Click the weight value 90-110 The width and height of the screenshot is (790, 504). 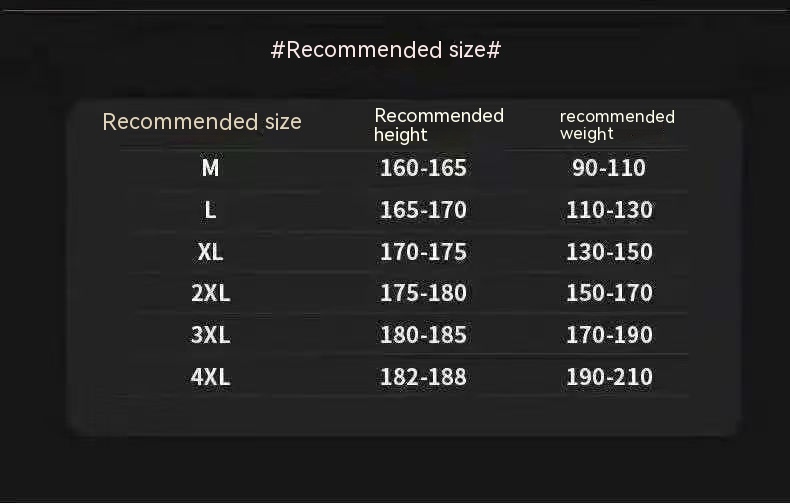coord(609,168)
